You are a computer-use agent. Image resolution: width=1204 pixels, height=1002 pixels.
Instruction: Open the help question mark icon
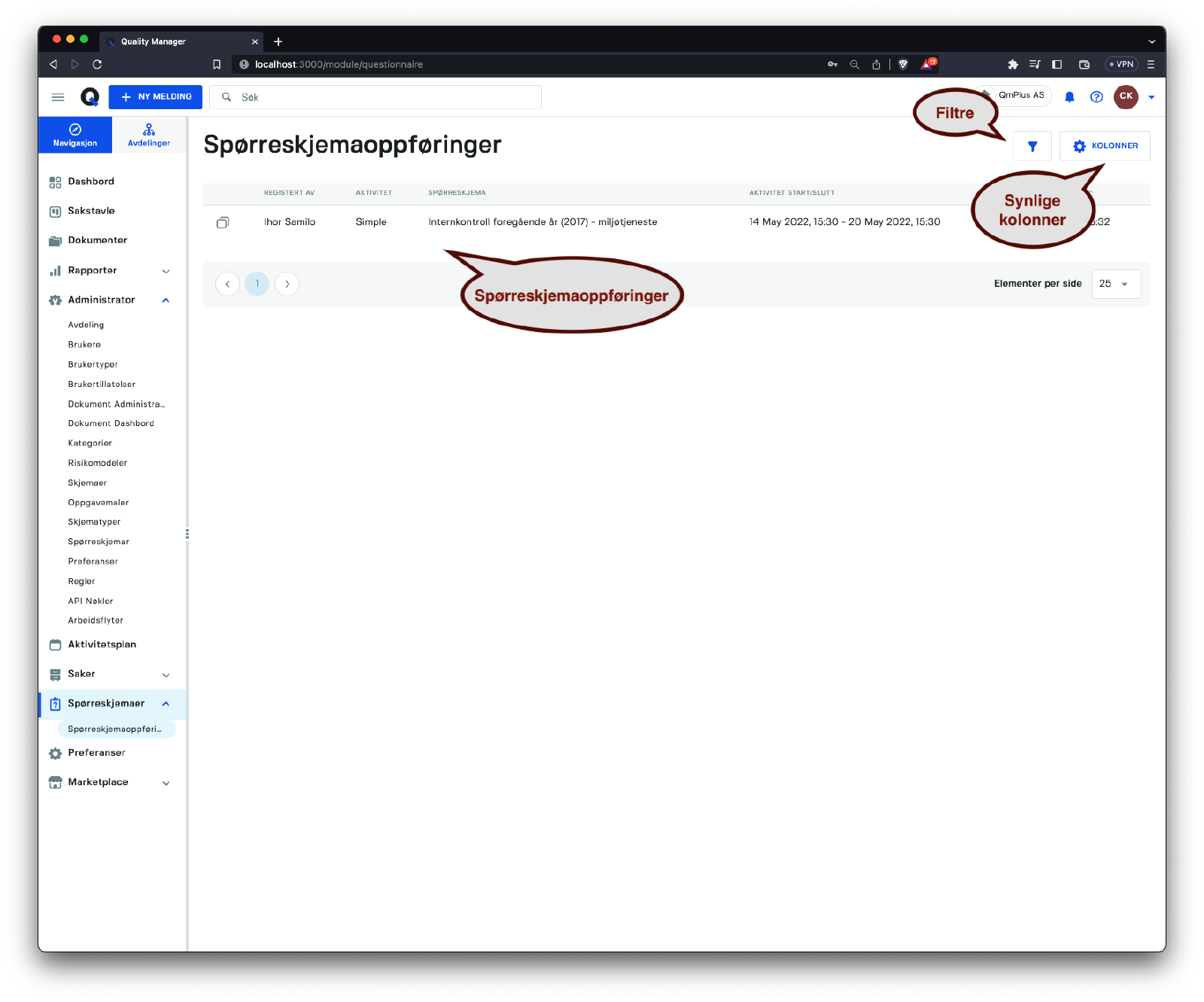tap(1096, 97)
